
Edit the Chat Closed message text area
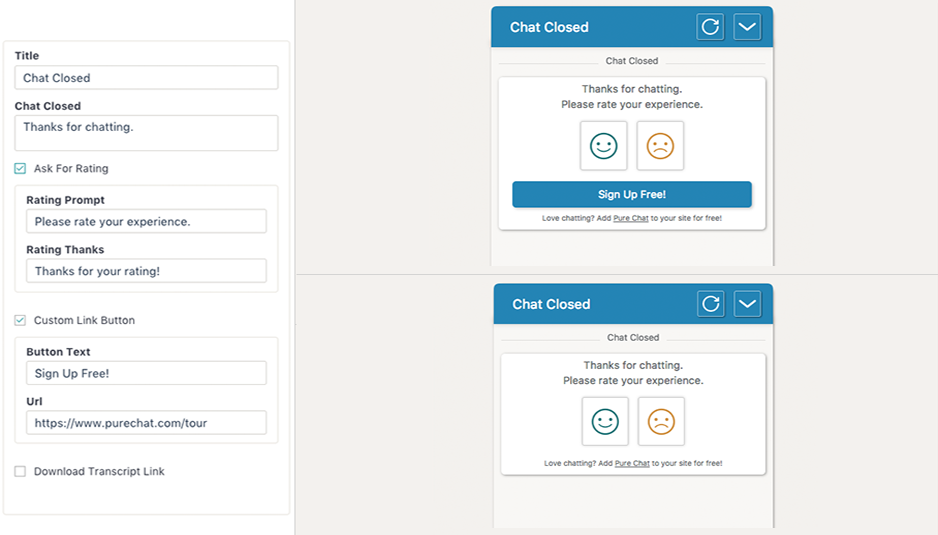coord(147,133)
